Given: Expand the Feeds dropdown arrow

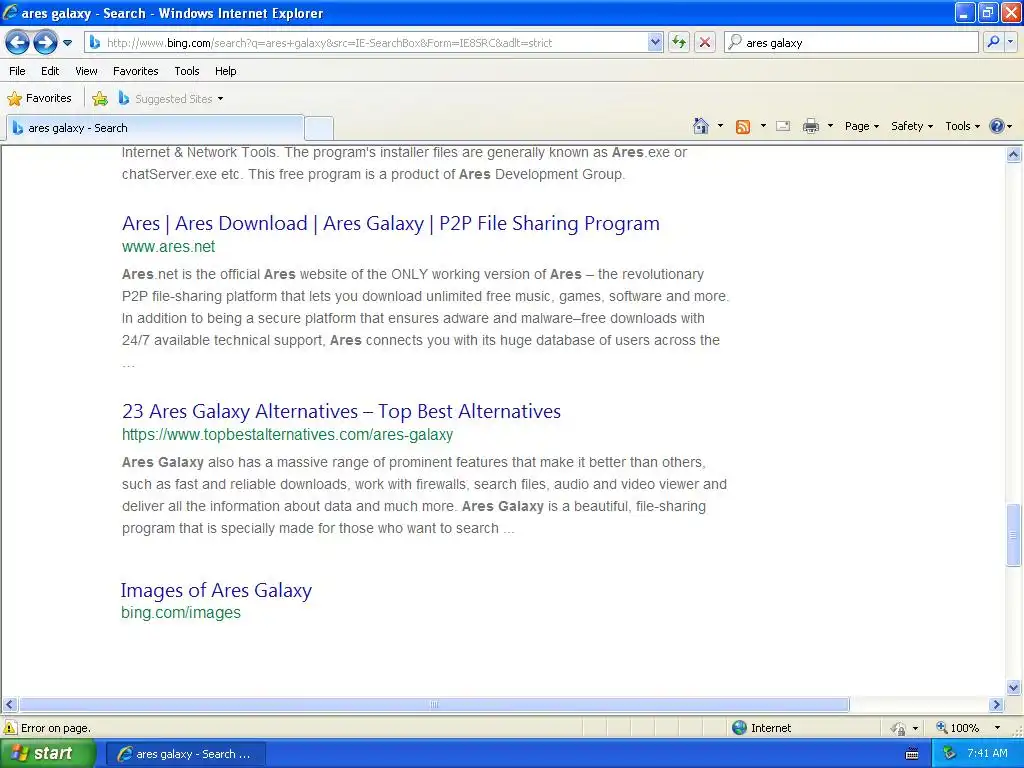Looking at the screenshot, I should pyautogui.click(x=763, y=126).
